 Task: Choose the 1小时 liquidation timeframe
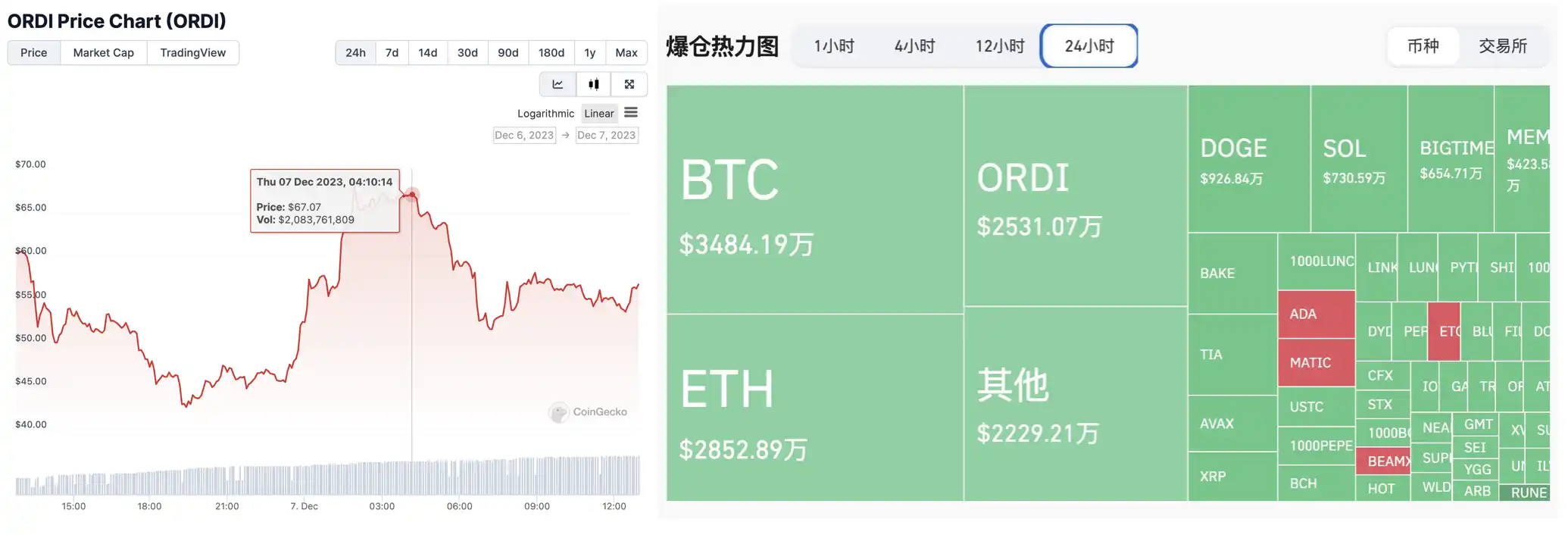click(x=834, y=46)
